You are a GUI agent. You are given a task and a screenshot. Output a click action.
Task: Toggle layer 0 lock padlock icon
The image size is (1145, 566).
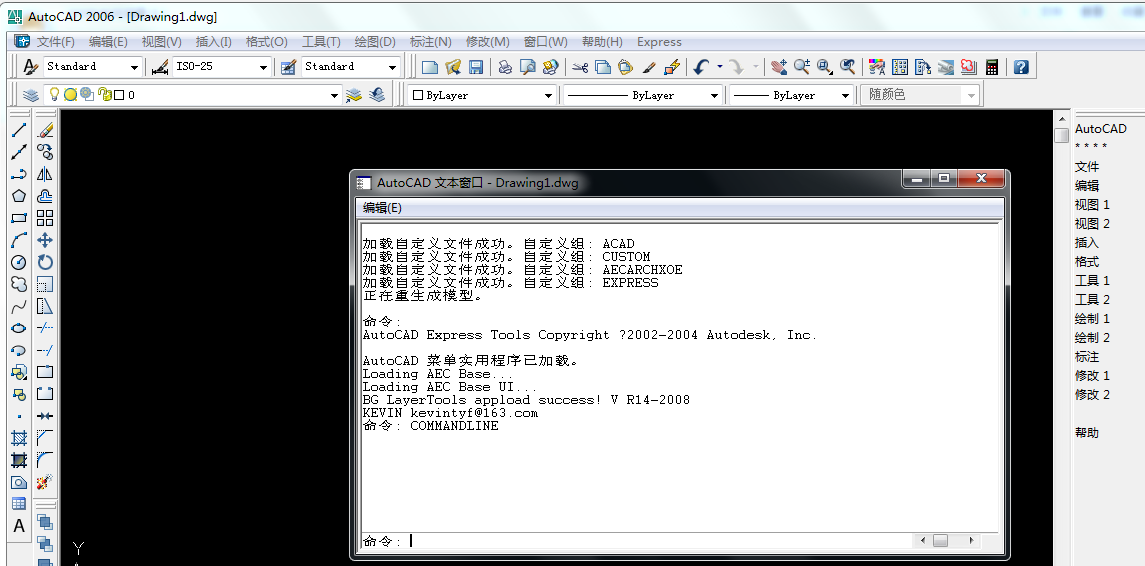point(104,94)
